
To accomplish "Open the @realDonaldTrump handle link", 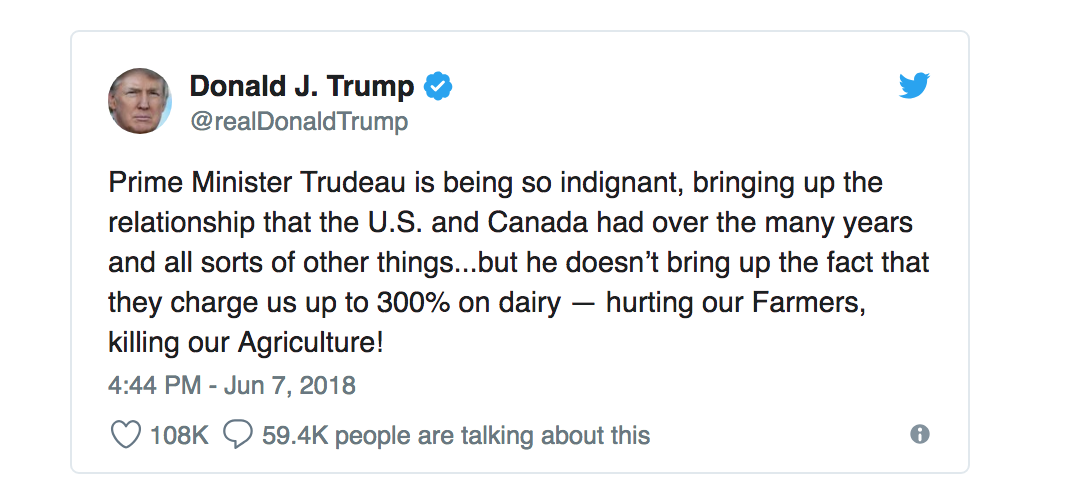I will click(298, 122).
